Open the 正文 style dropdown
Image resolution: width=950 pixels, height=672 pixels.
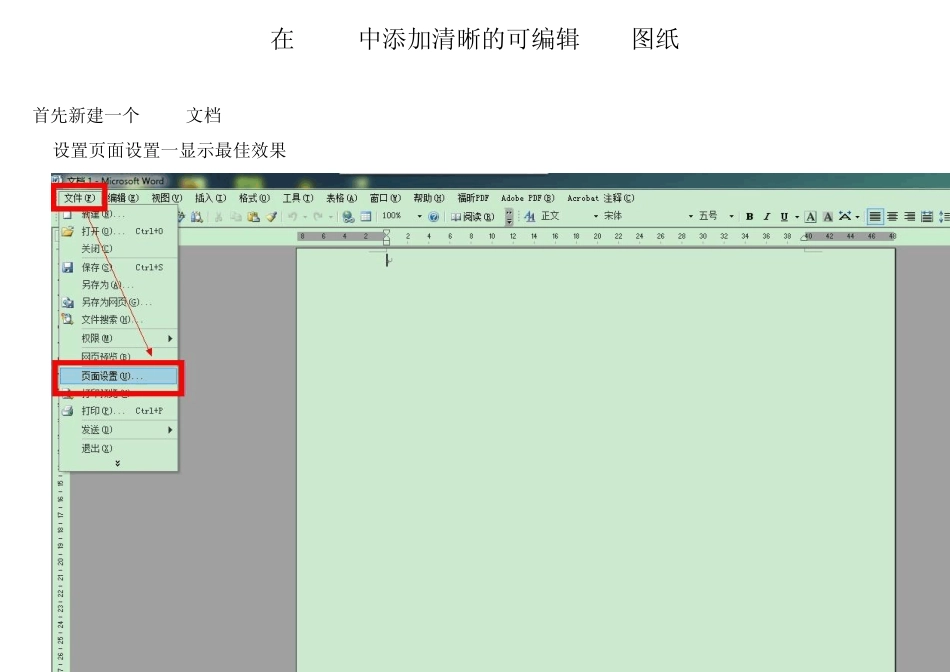point(596,216)
